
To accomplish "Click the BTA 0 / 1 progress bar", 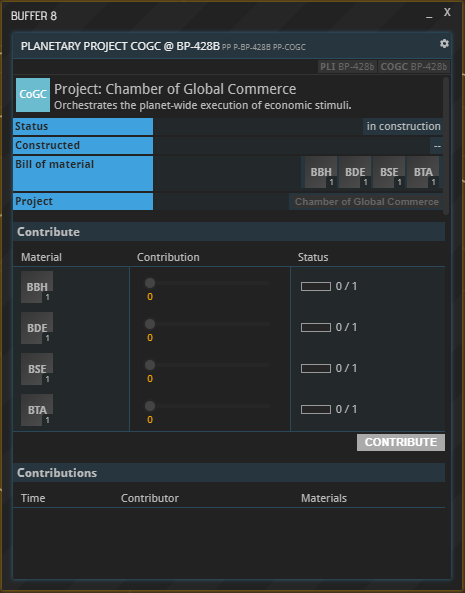I will (x=316, y=410).
